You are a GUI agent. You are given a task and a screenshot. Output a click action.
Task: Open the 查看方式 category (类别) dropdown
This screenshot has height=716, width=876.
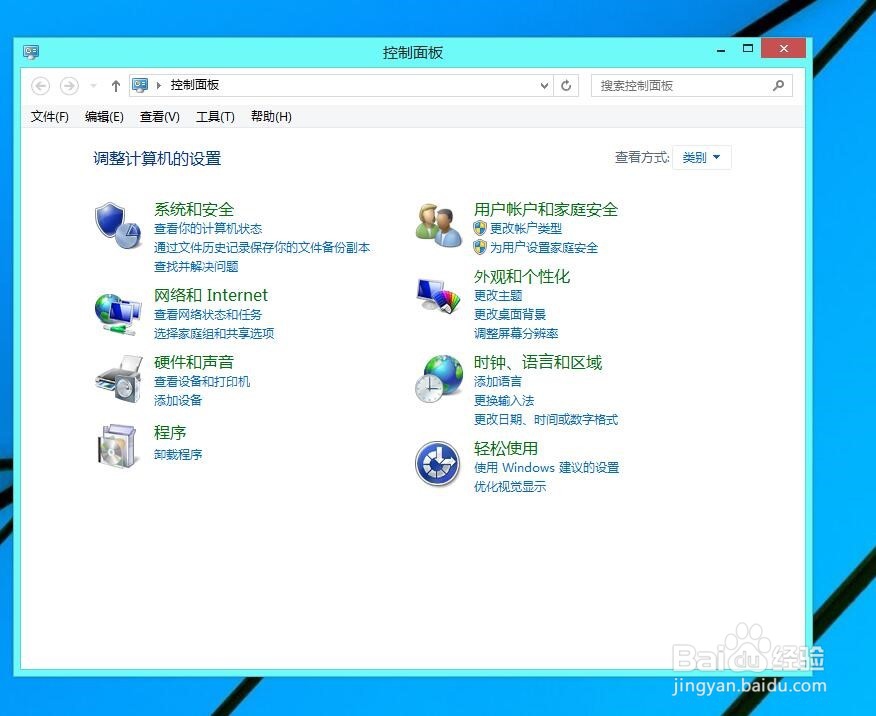701,157
